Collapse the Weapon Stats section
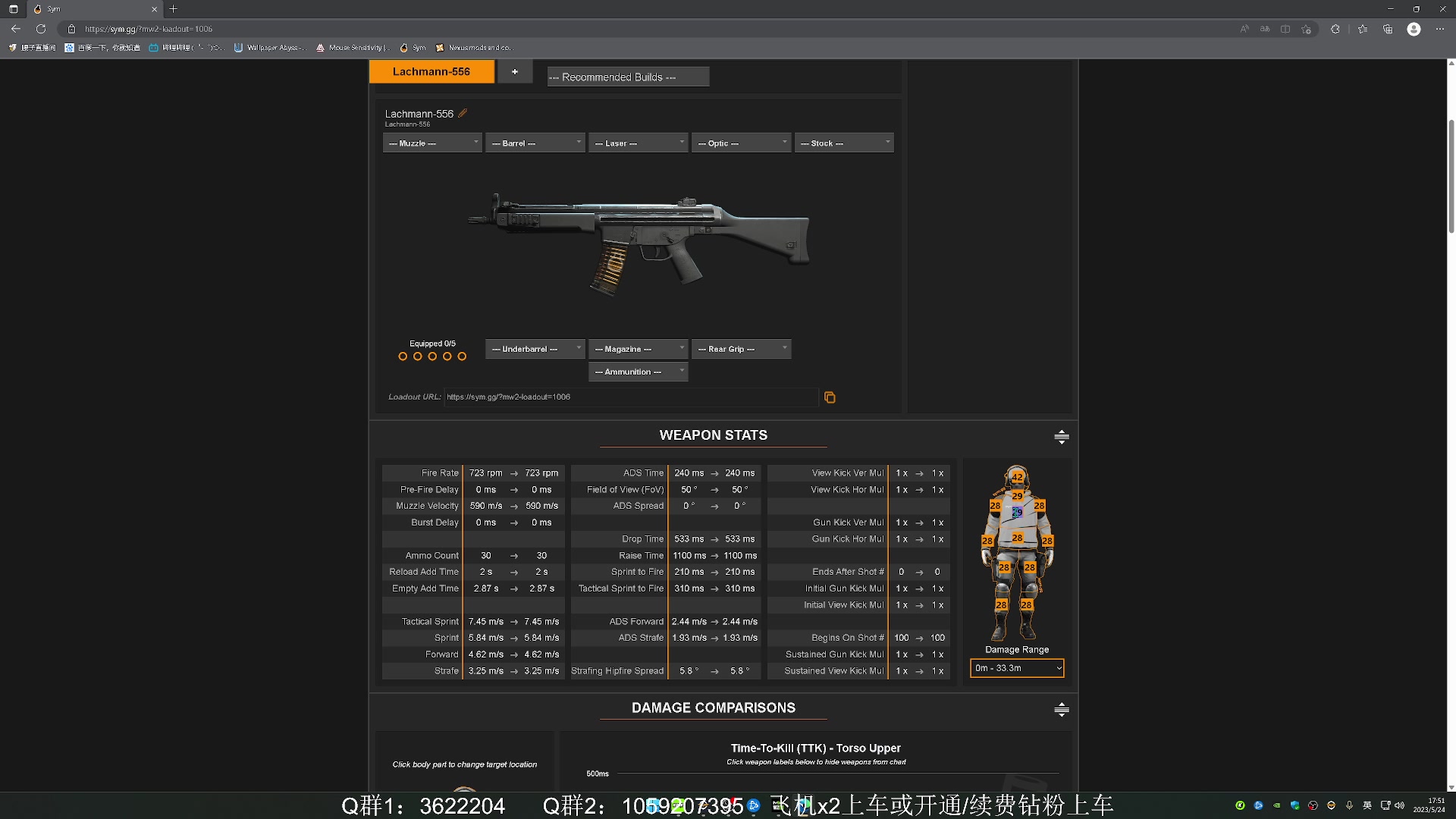The width and height of the screenshot is (1456, 819). [1062, 436]
